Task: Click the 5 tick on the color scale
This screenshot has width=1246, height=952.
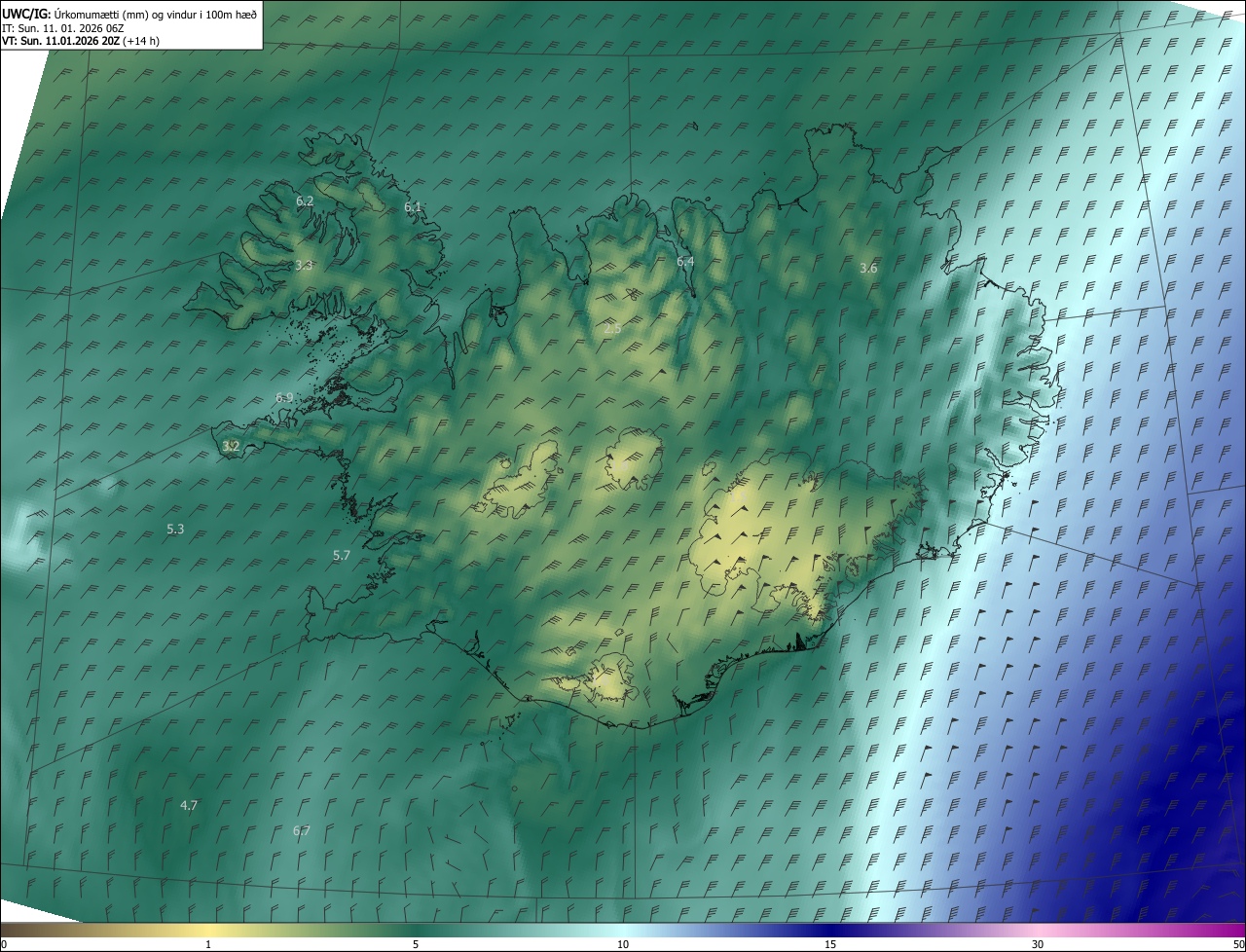Action: 416,944
